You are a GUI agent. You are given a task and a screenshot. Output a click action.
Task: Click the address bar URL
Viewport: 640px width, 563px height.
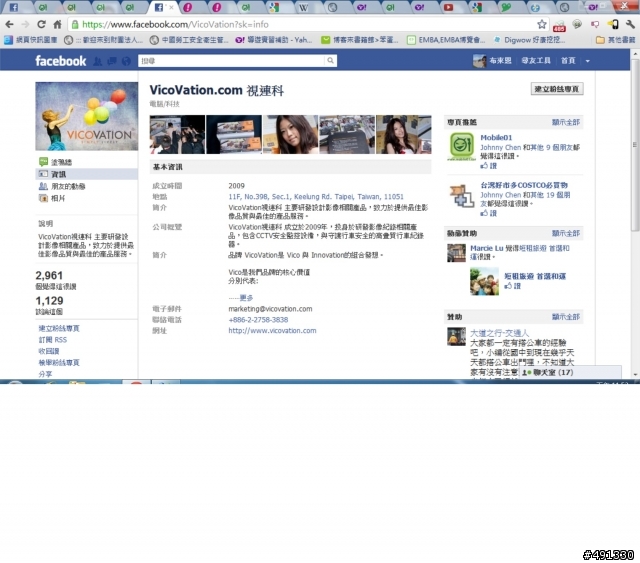pyautogui.click(x=176, y=24)
